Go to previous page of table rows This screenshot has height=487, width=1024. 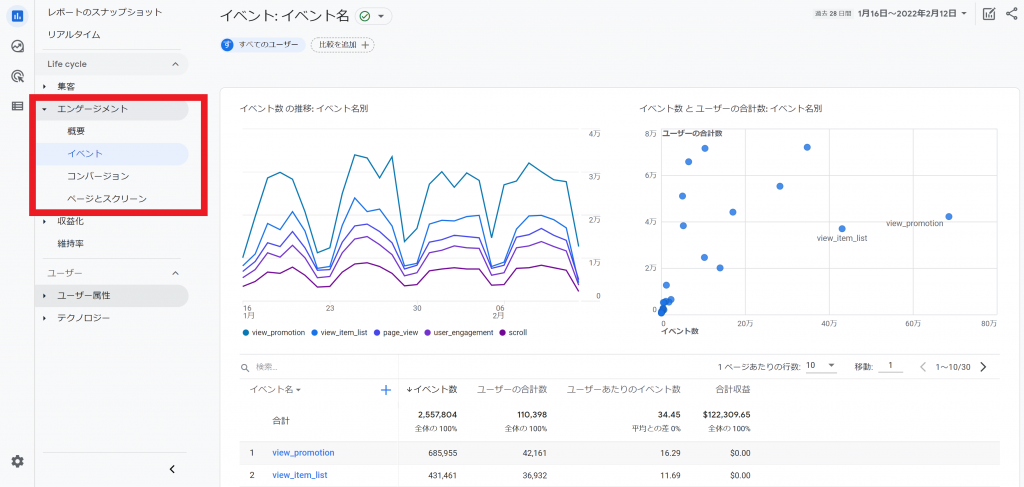pyautogui.click(x=923, y=367)
